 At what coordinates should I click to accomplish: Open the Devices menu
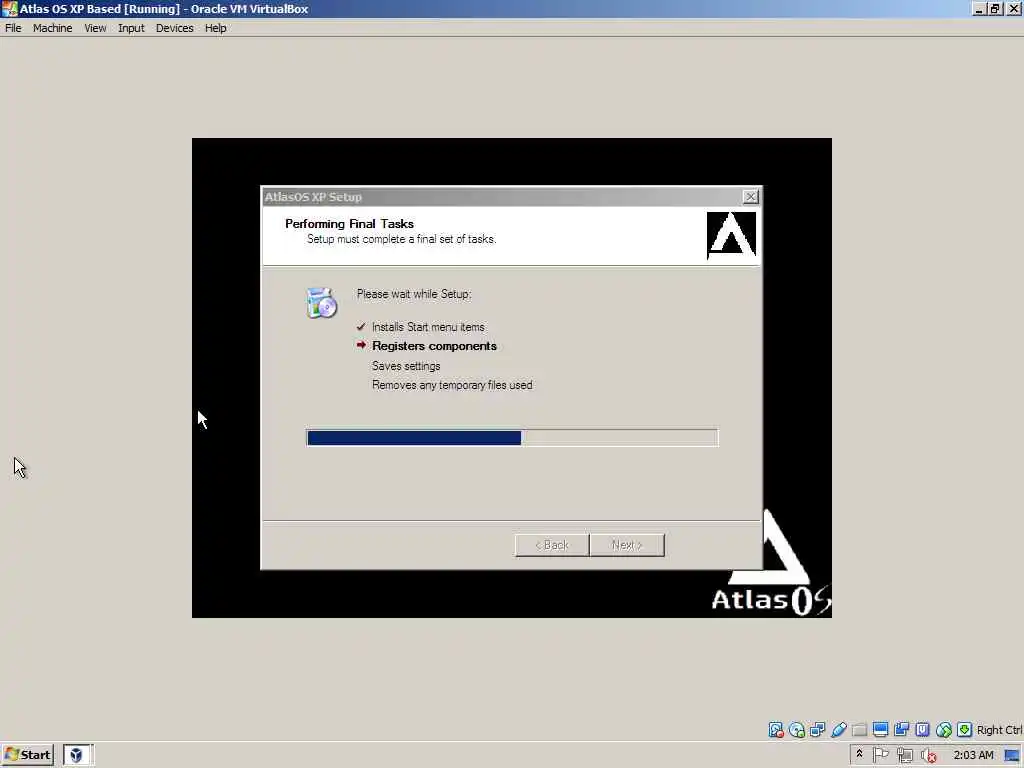(174, 28)
